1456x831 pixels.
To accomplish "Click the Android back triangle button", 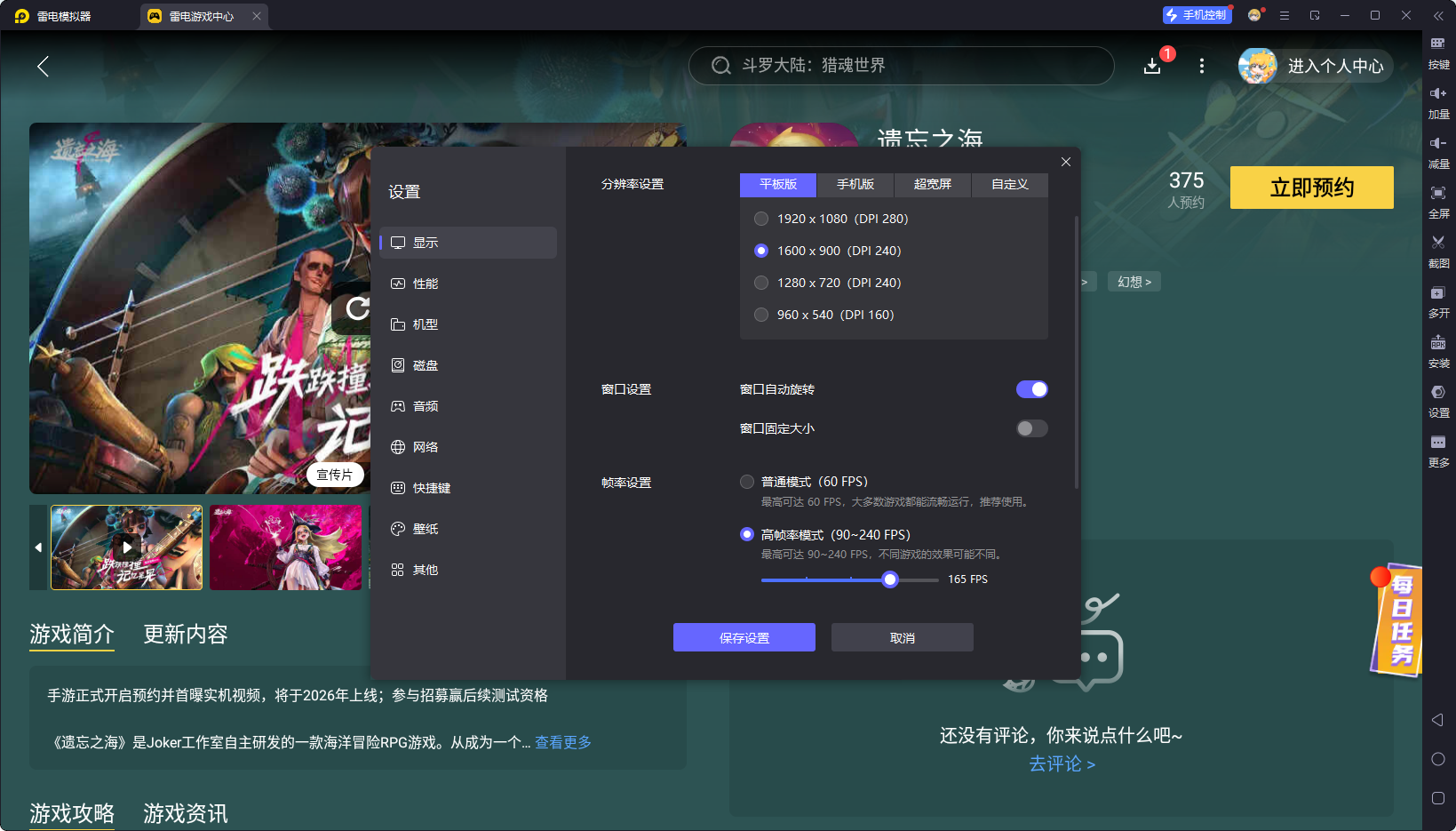I will [x=1437, y=720].
